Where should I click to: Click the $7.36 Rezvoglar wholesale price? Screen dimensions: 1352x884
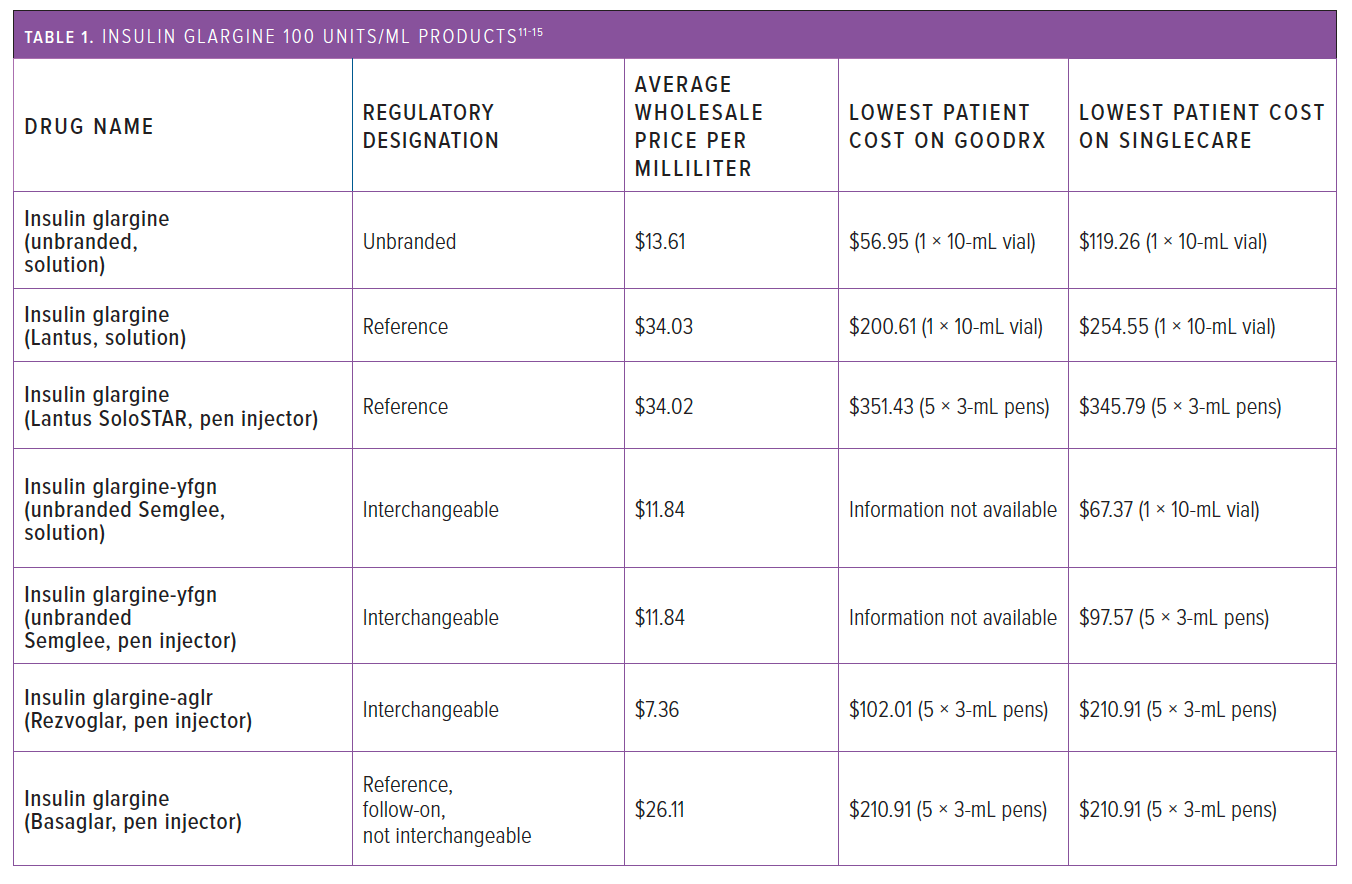pyautogui.click(x=657, y=710)
